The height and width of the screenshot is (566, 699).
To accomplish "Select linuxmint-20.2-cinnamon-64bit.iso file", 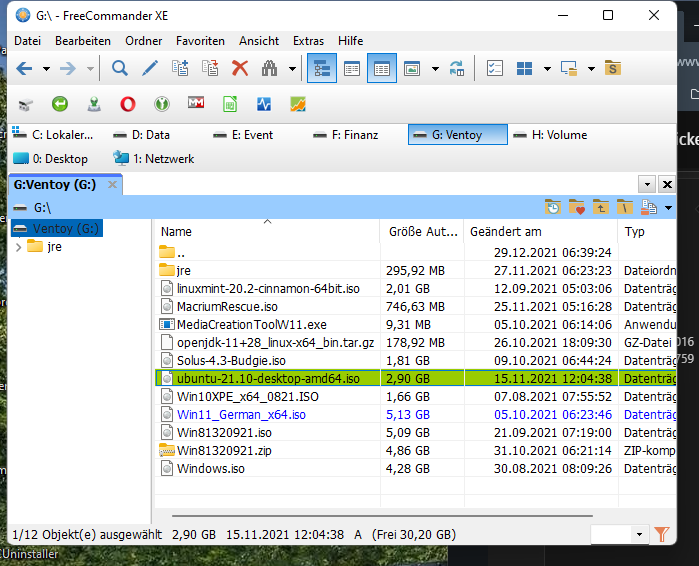I will (x=268, y=289).
